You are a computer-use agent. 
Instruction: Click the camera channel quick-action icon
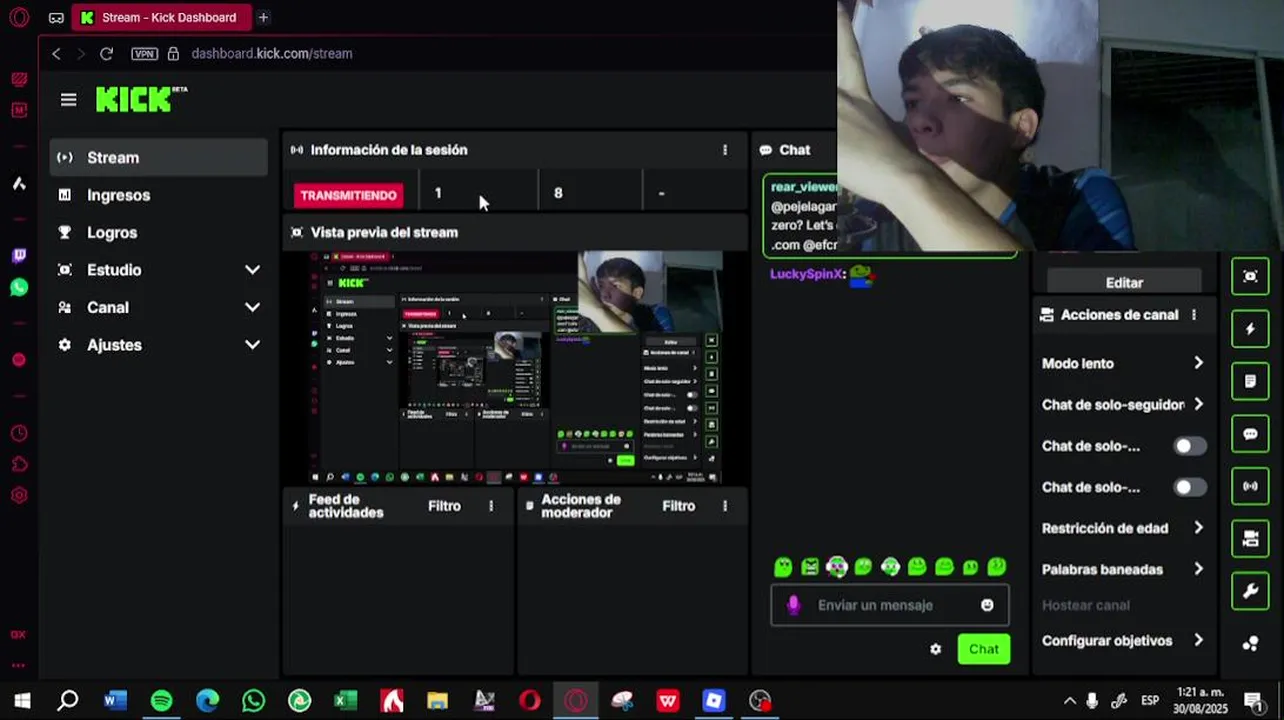pyautogui.click(x=1250, y=539)
